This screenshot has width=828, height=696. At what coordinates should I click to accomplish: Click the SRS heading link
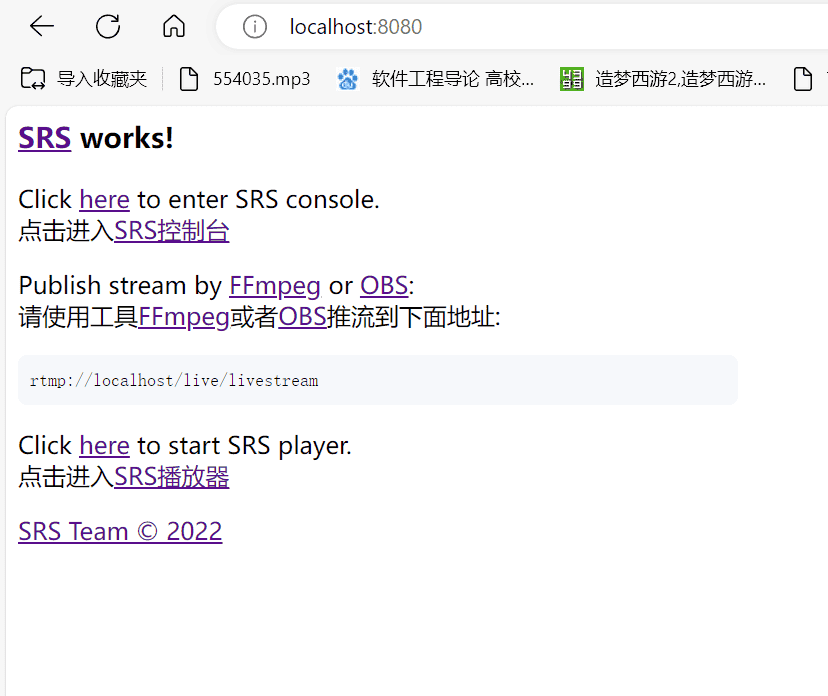point(44,138)
